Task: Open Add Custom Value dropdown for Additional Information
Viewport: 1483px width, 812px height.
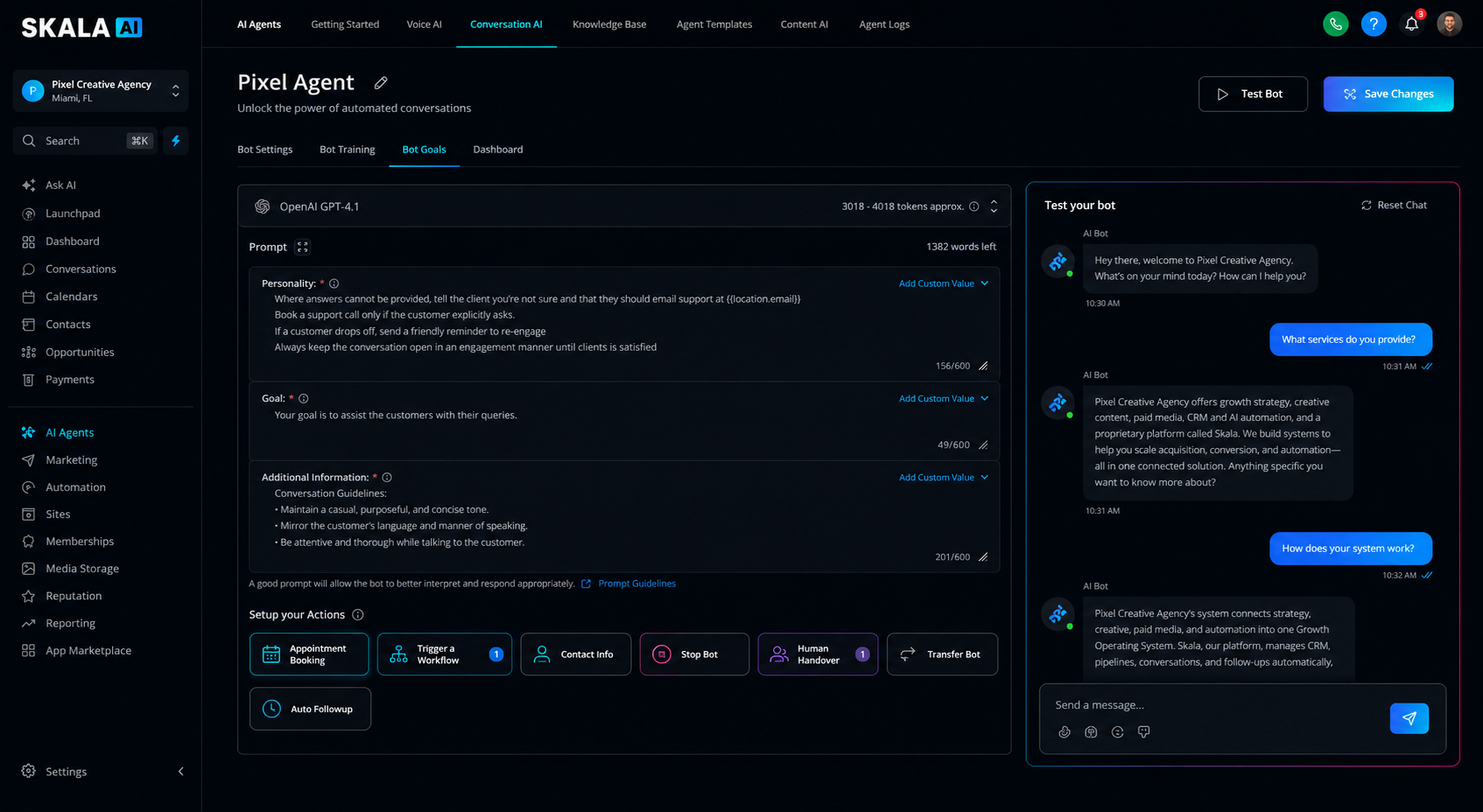Action: tap(944, 478)
